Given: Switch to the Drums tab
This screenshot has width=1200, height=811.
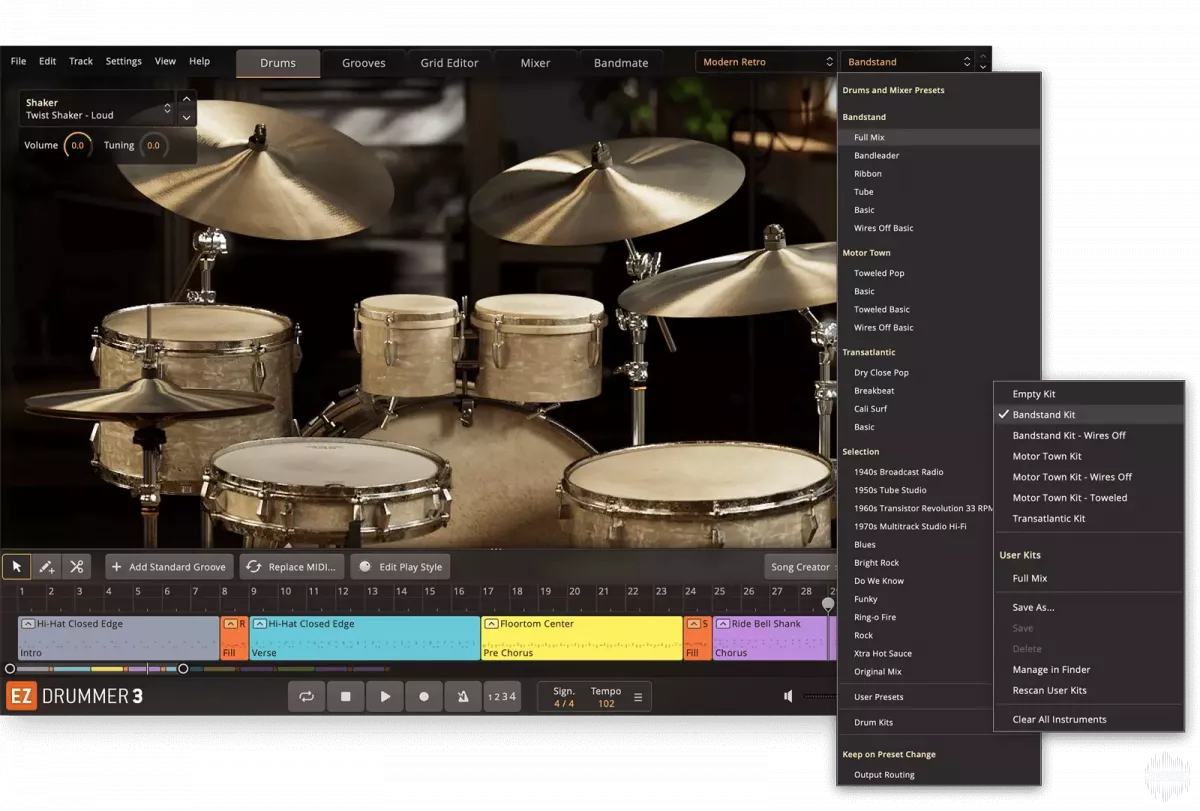Looking at the screenshot, I should (278, 63).
